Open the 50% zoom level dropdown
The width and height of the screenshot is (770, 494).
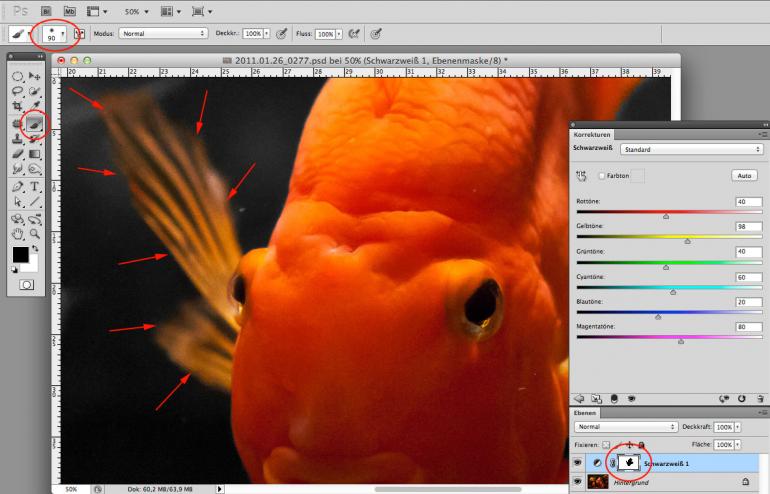(x=137, y=11)
